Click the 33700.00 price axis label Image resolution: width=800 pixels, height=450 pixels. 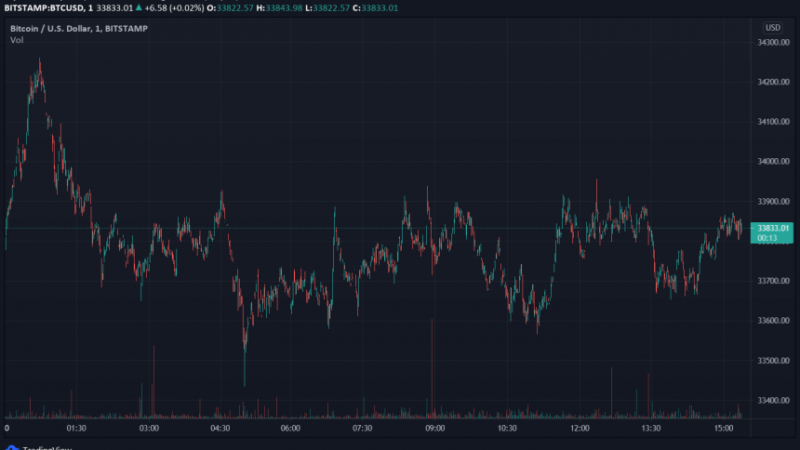coord(773,281)
